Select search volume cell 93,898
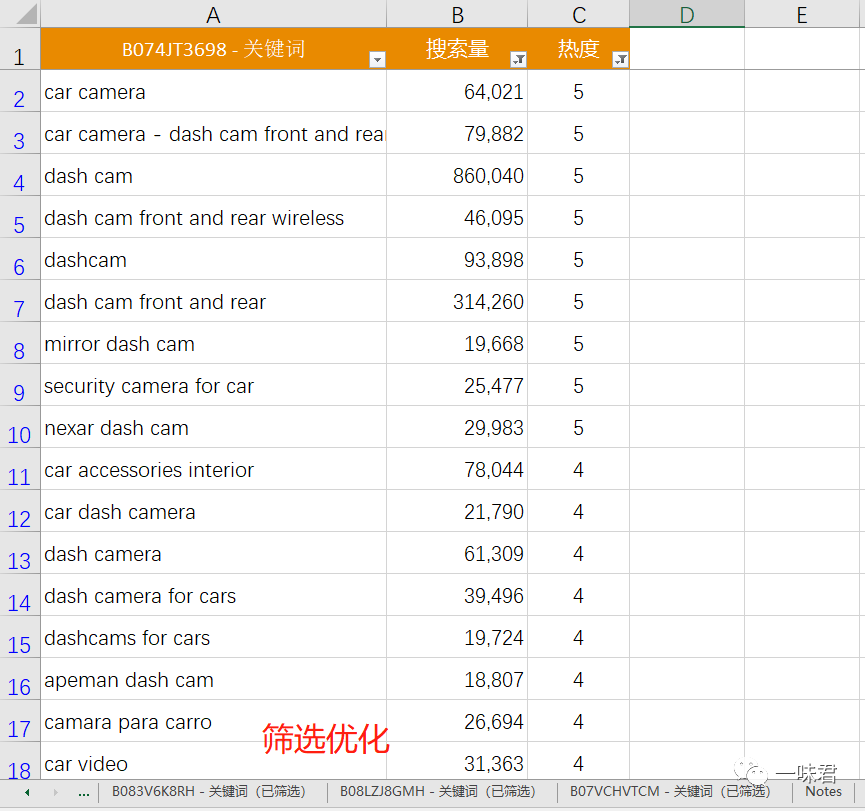865x811 pixels. [x=457, y=259]
